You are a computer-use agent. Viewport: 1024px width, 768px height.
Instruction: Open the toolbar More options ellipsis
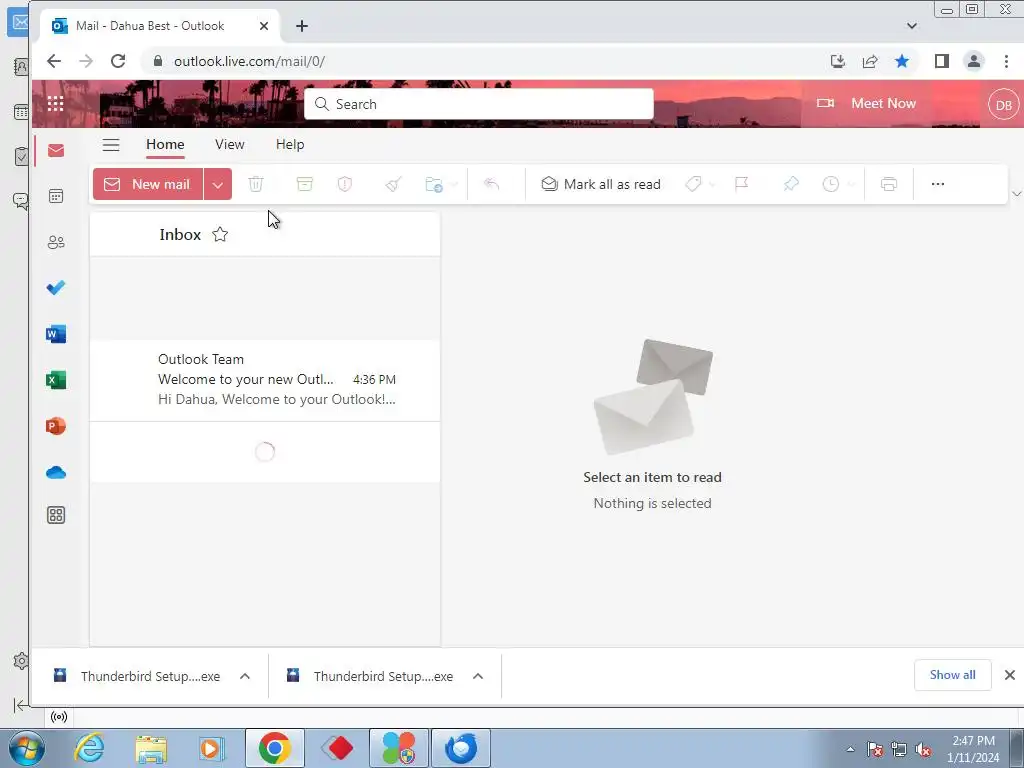938,184
